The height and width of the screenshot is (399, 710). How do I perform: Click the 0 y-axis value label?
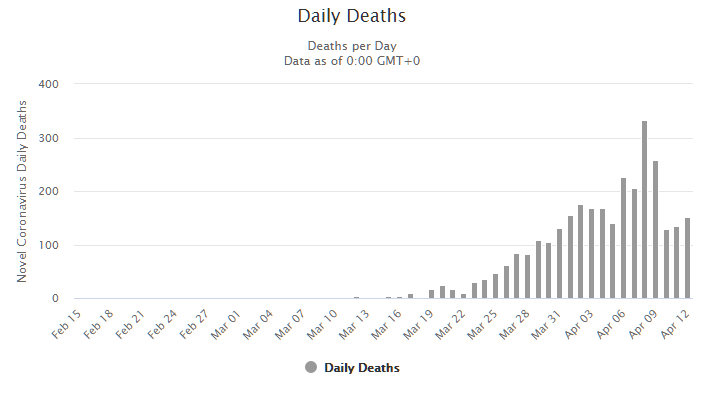55,298
